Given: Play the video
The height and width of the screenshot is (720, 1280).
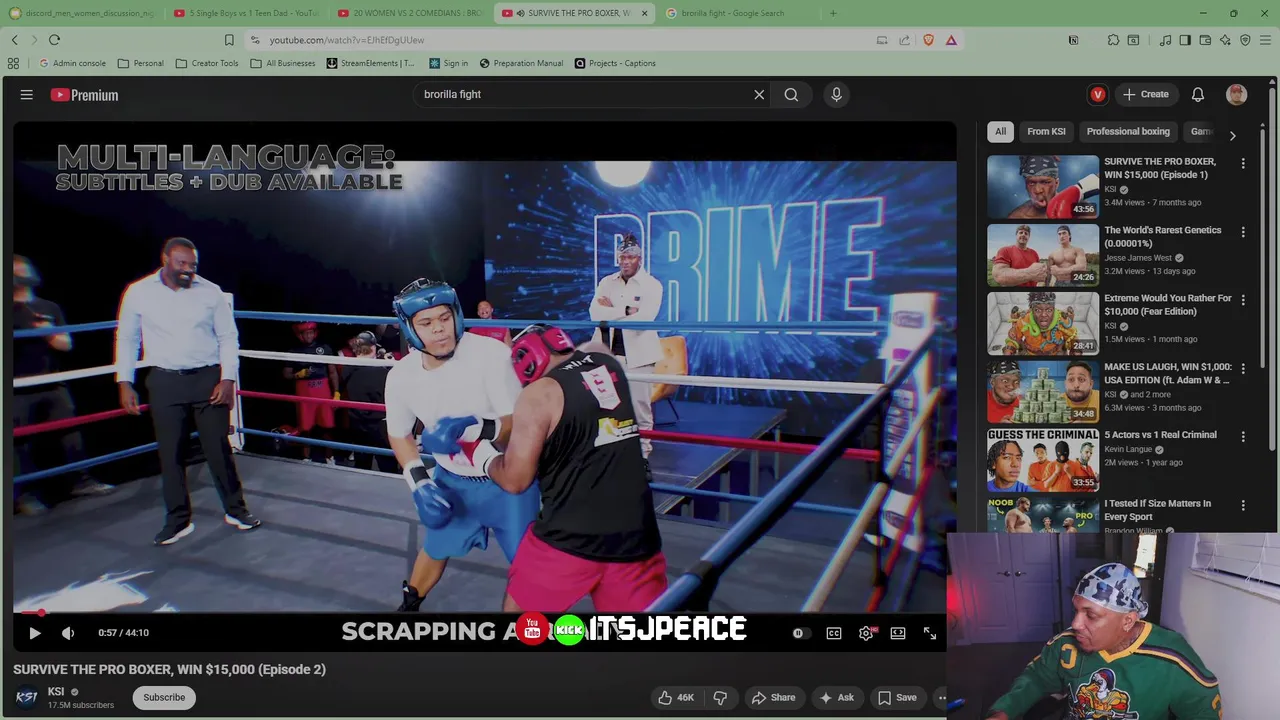Looking at the screenshot, I should 35,633.
